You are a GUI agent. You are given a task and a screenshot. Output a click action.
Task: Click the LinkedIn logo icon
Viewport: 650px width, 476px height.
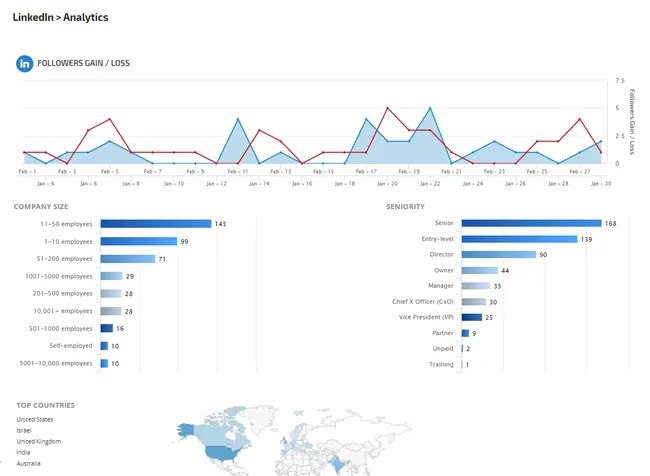click(x=24, y=63)
